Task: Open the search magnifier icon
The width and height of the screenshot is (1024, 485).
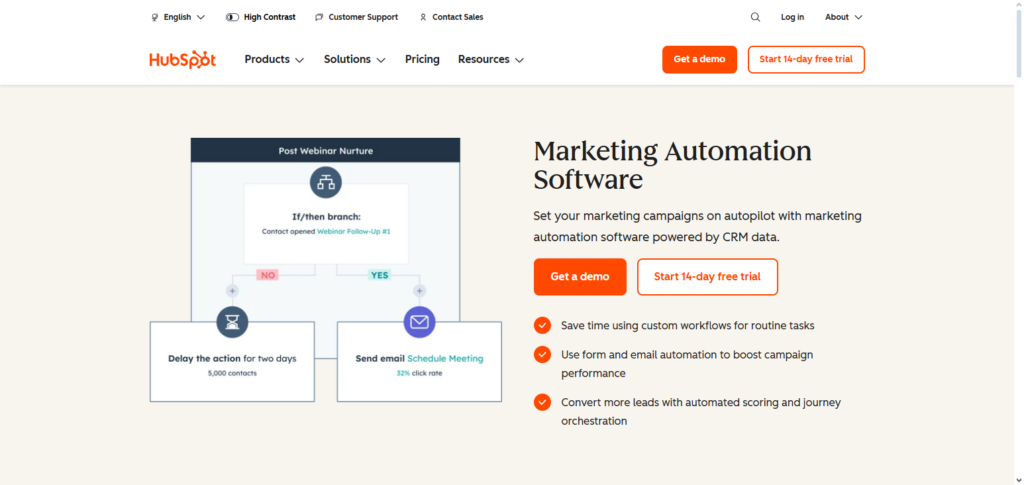Action: [755, 17]
